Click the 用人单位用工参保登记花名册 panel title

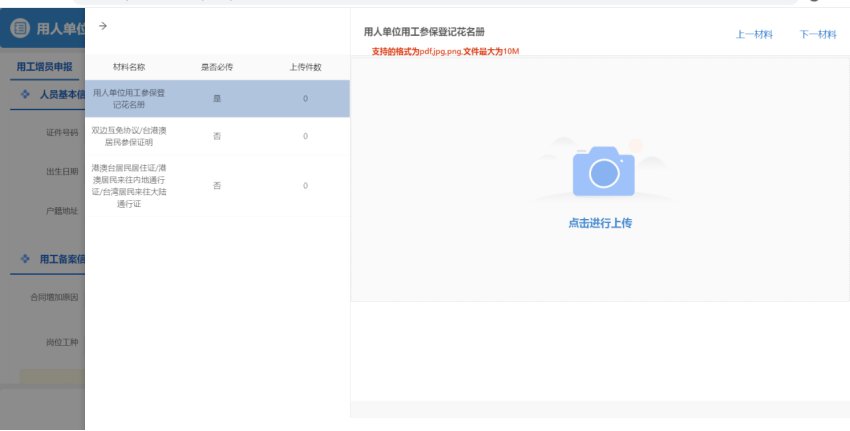pyautogui.click(x=424, y=32)
